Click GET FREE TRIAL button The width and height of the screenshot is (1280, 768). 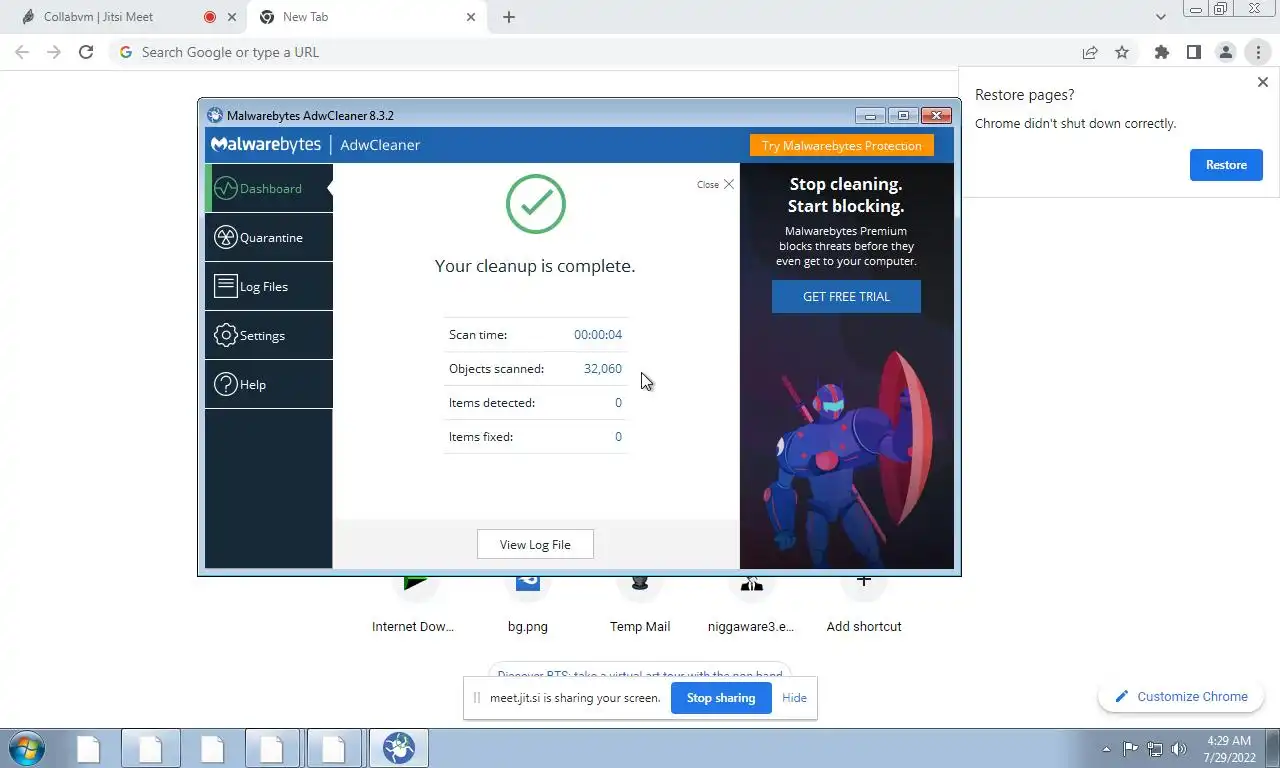[846, 296]
